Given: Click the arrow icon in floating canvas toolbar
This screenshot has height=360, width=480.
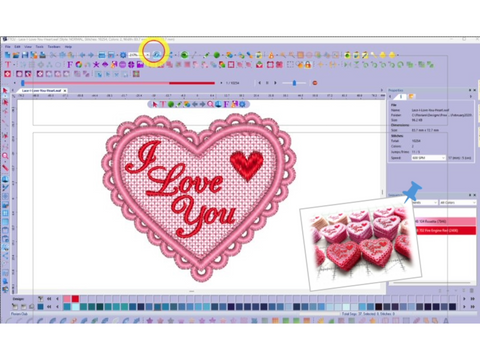Looking at the screenshot, I should pos(155,104).
